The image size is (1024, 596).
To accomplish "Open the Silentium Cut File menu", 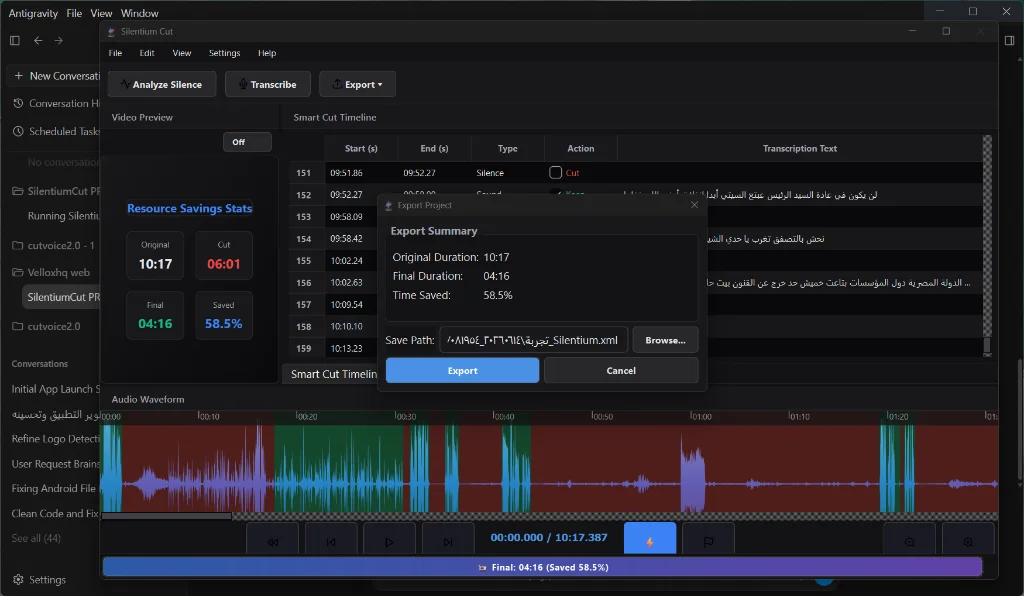I will [x=115, y=53].
